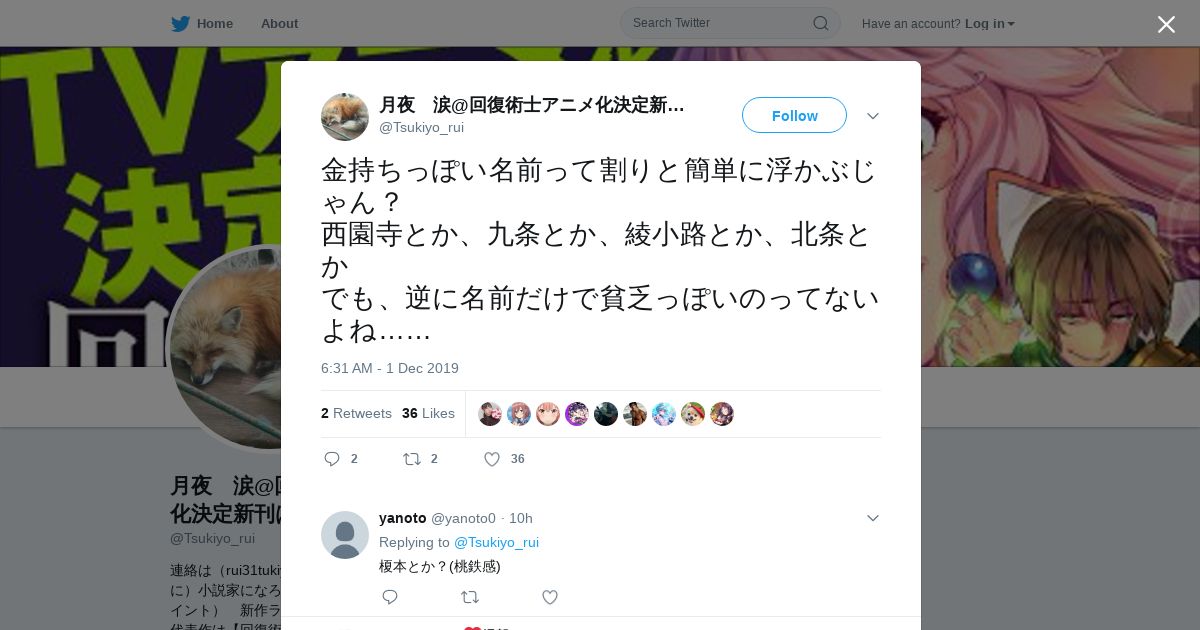Open the @Tsukiyo_rui reply-to link
Image resolution: width=1200 pixels, height=630 pixels.
click(x=496, y=542)
